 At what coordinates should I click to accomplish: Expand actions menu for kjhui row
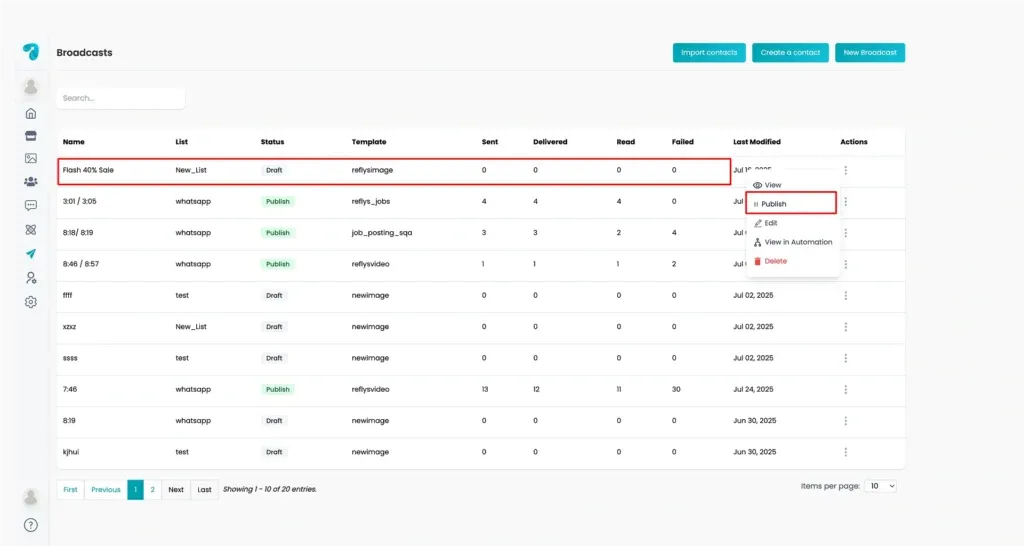(x=846, y=452)
